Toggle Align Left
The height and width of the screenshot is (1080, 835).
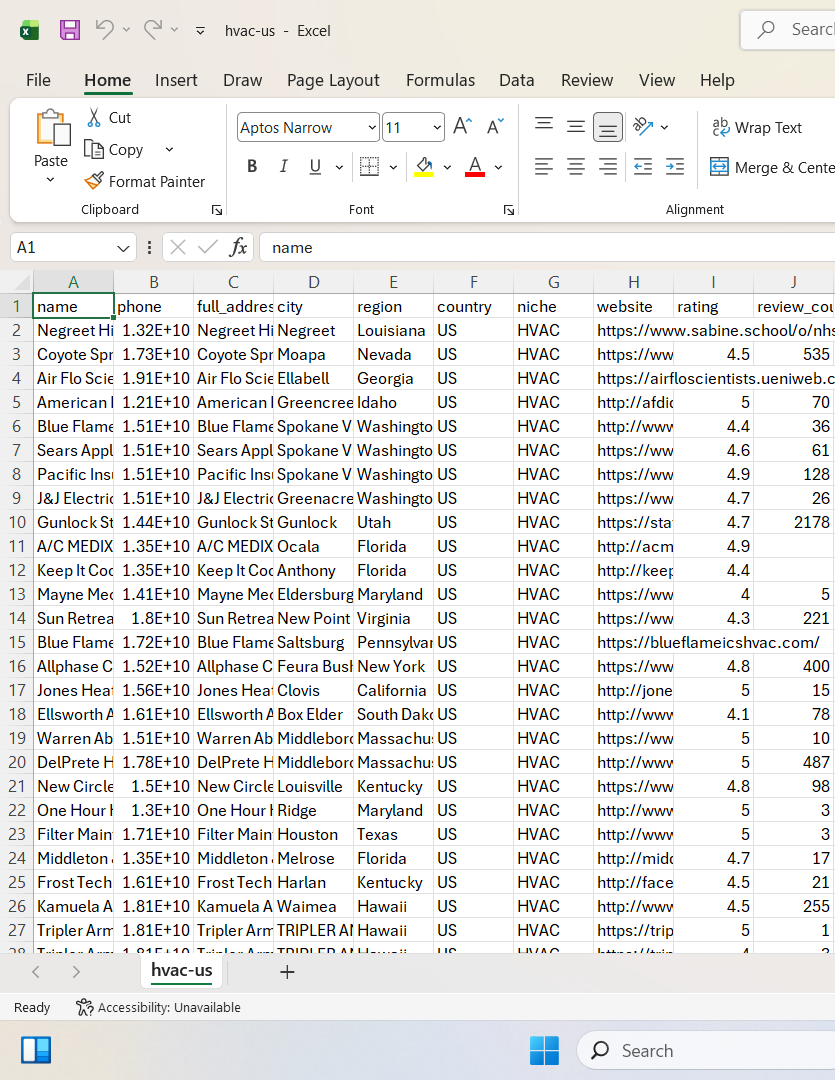coord(544,166)
